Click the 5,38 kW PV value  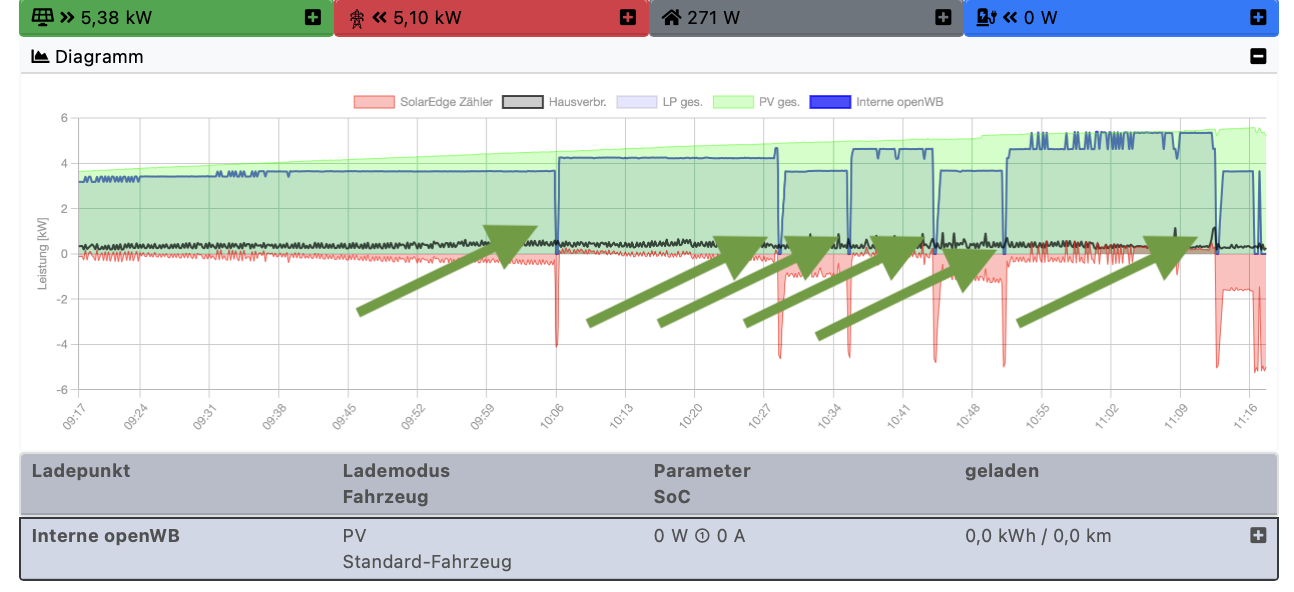(118, 17)
